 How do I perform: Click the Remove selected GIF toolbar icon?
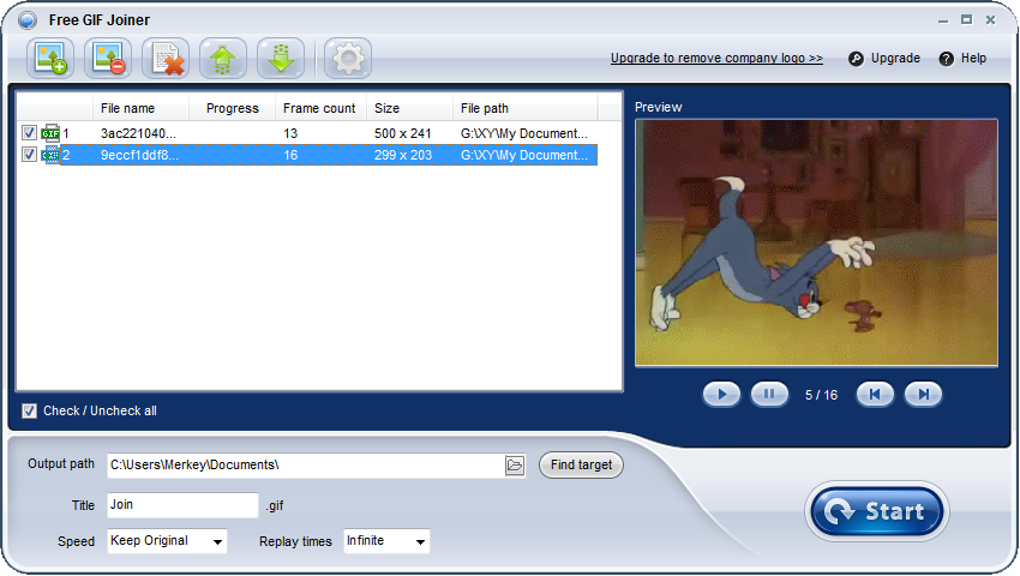point(107,59)
